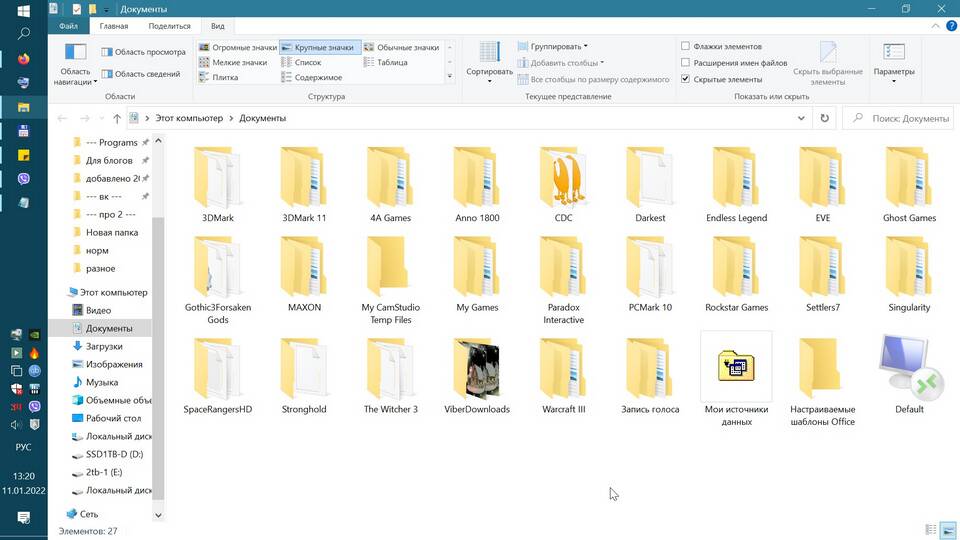Choose Огромные значки layout
The width and height of the screenshot is (960, 540).
click(238, 47)
